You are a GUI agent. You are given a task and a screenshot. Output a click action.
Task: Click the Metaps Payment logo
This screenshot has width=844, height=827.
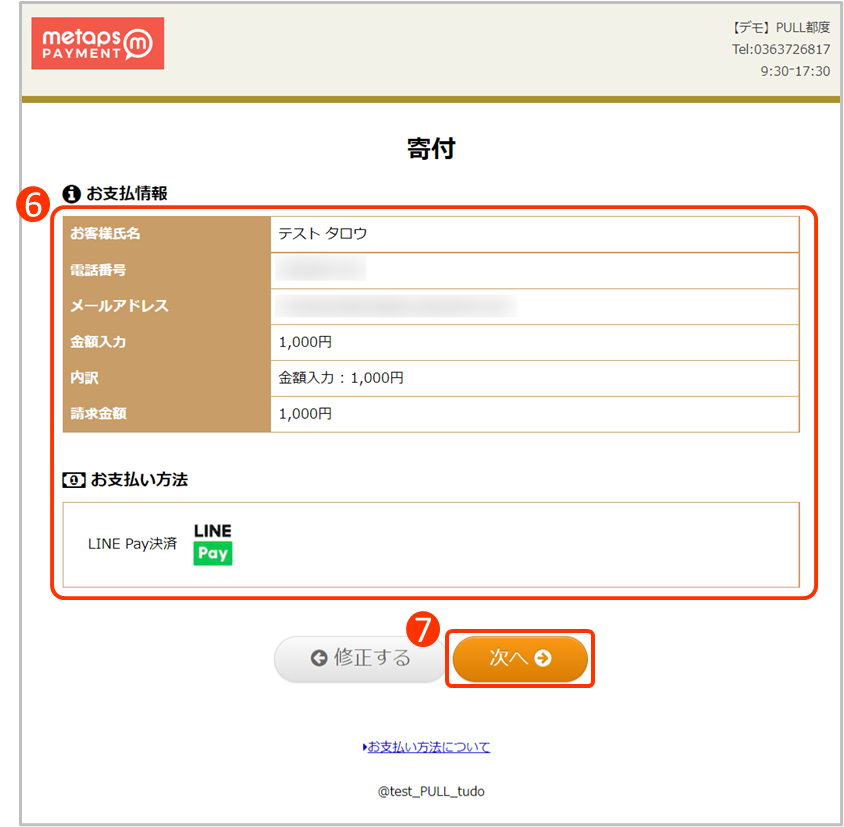click(x=97, y=43)
